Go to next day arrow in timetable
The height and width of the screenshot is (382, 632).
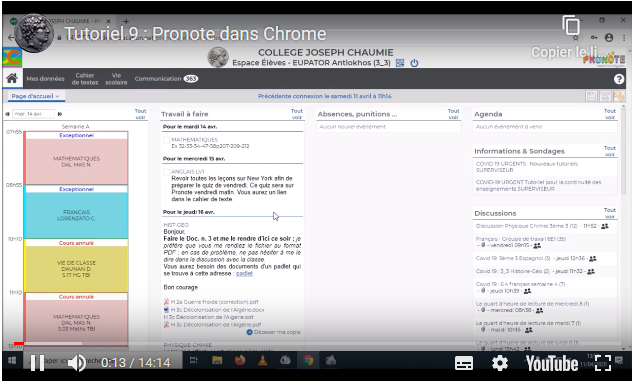(x=60, y=114)
